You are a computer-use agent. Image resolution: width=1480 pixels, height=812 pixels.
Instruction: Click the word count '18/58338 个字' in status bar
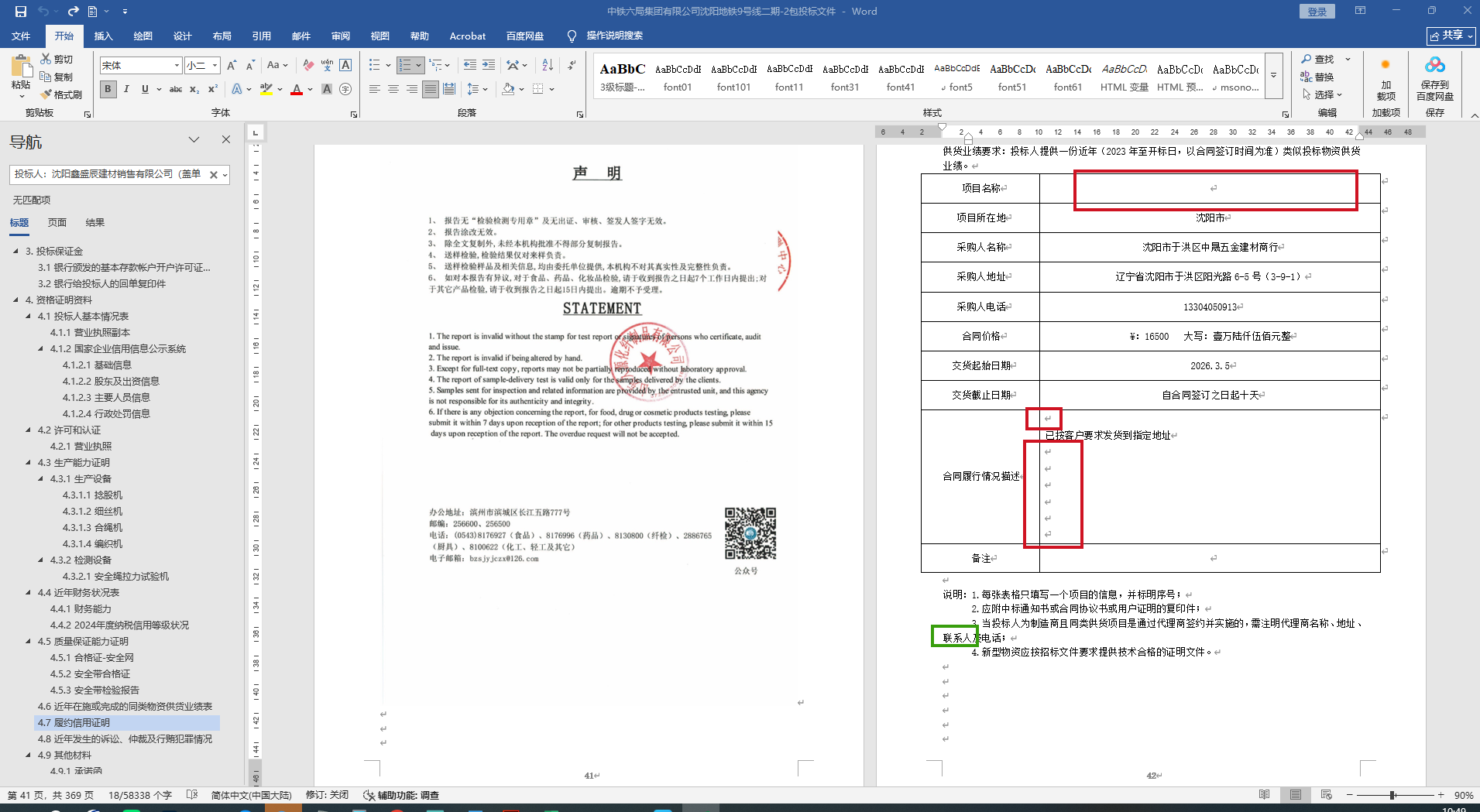click(140, 795)
